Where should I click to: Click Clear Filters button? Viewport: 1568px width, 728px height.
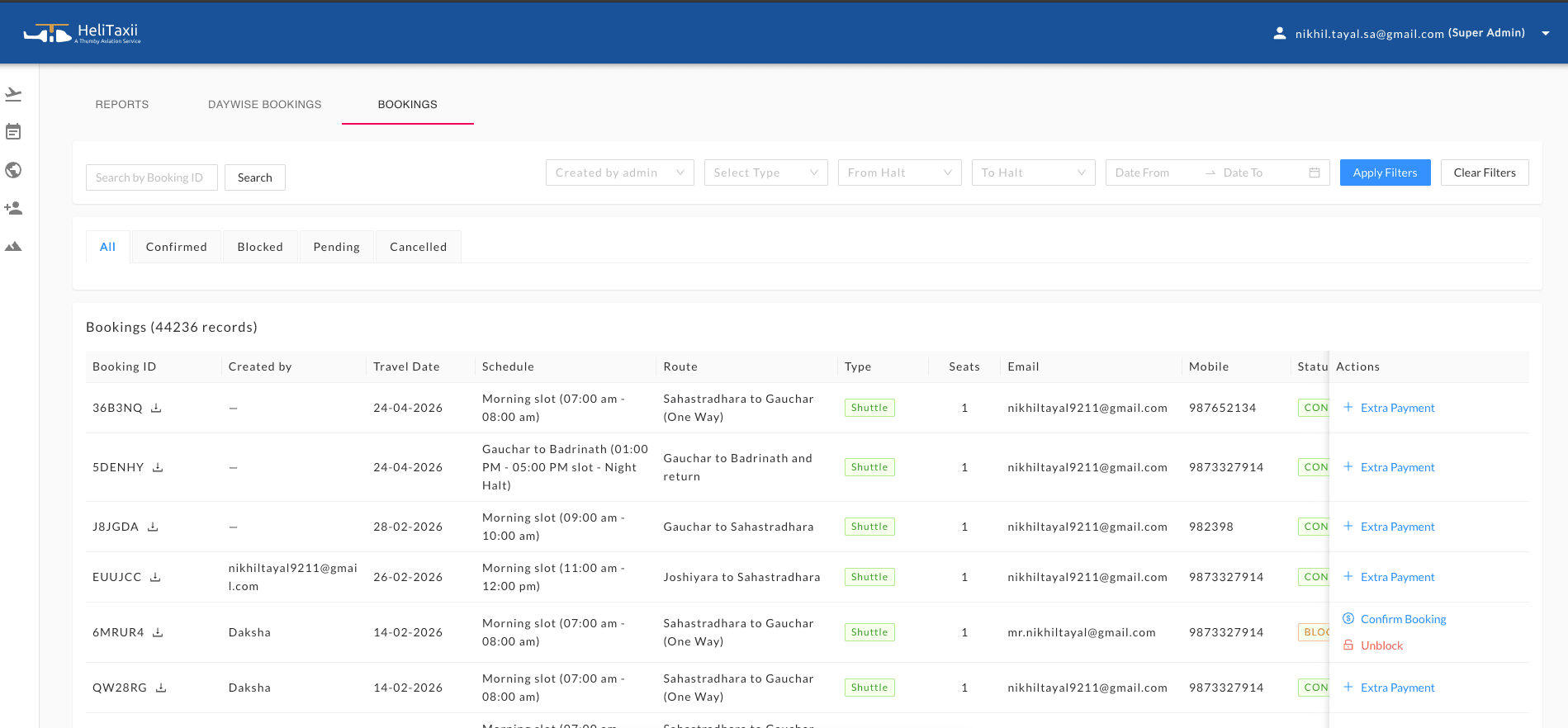(x=1485, y=173)
